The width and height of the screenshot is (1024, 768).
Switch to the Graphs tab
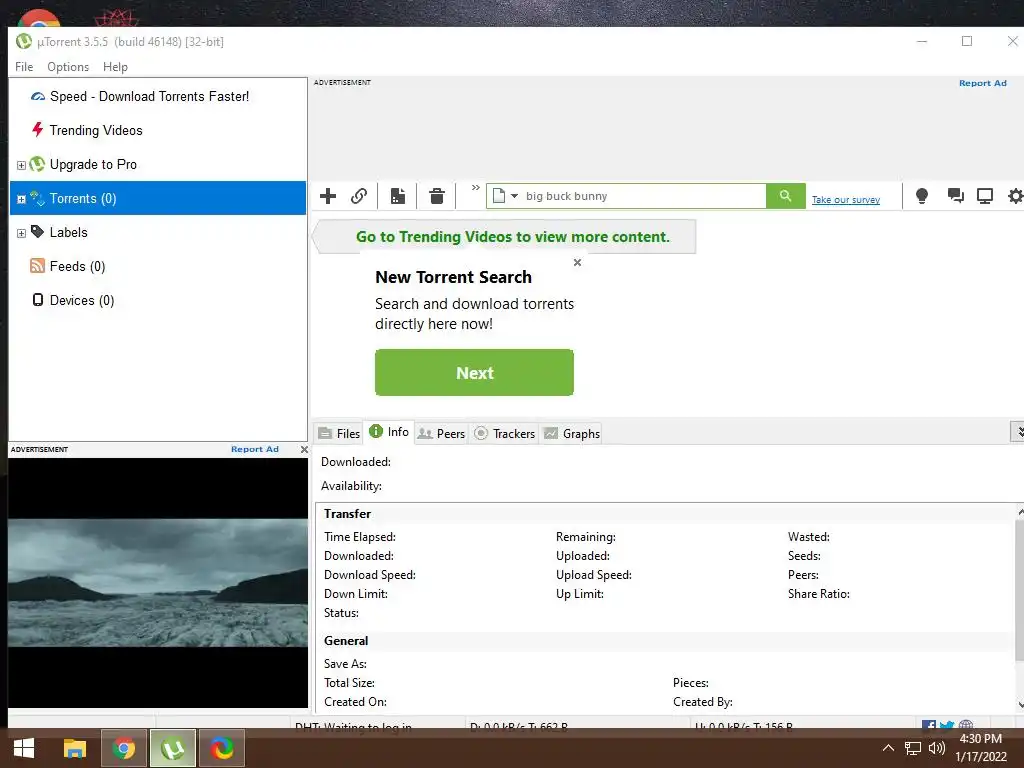click(572, 434)
